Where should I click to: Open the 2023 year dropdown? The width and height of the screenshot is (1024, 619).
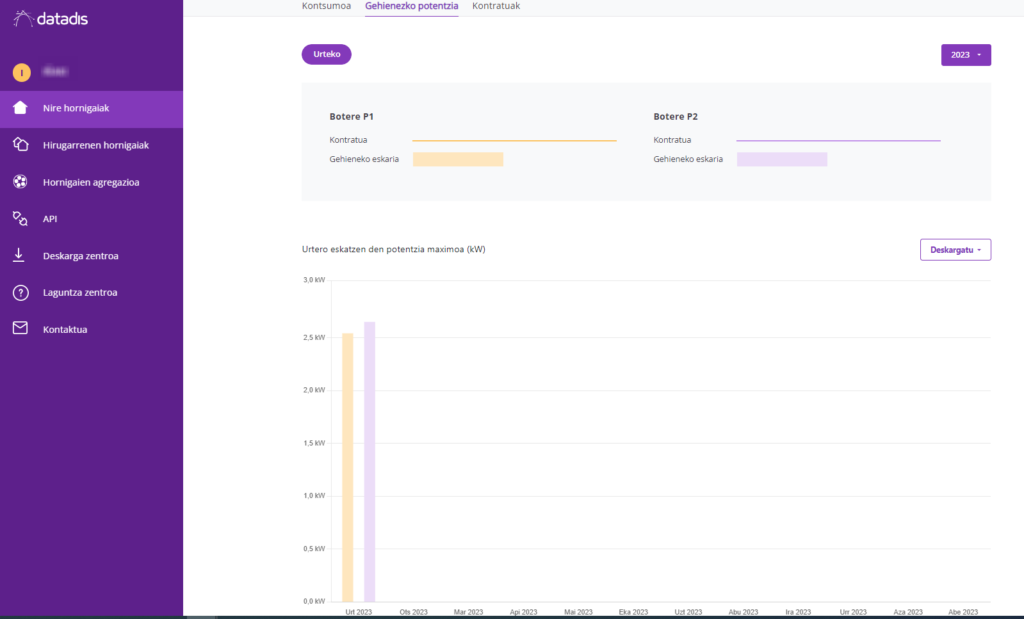pyautogui.click(x=965, y=55)
